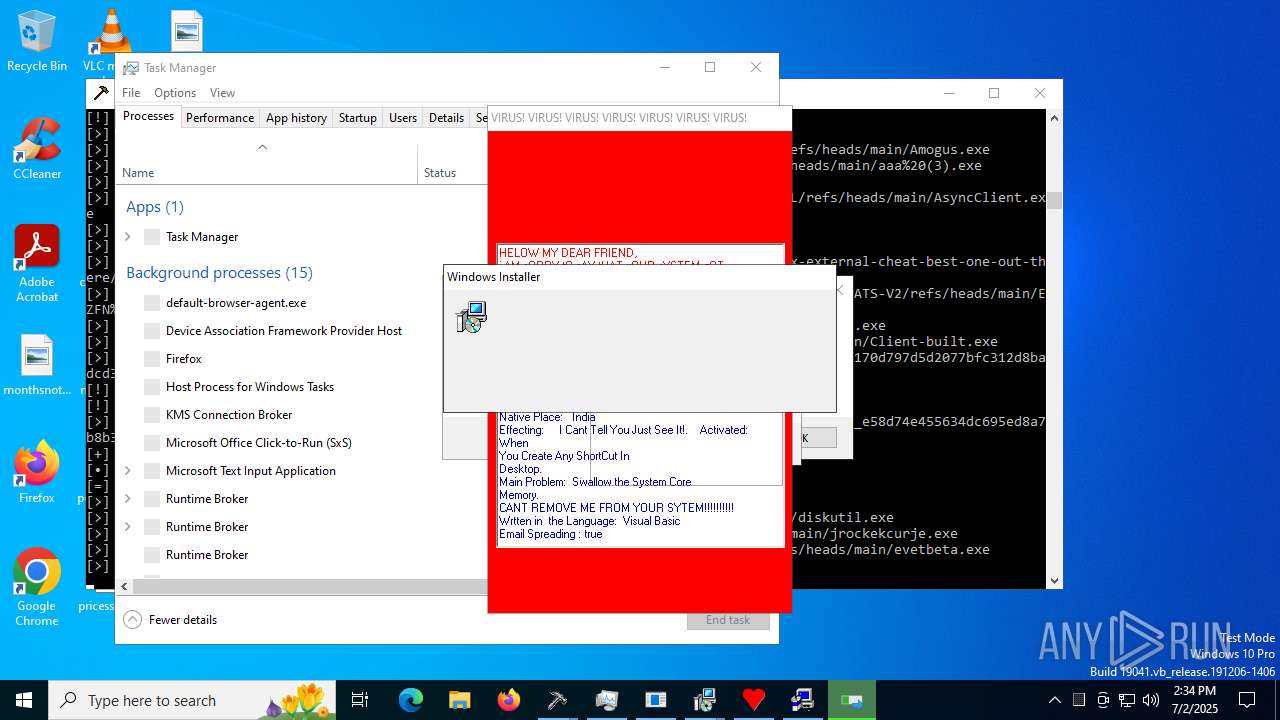Click the VIRUS! window title bar

coord(639,118)
